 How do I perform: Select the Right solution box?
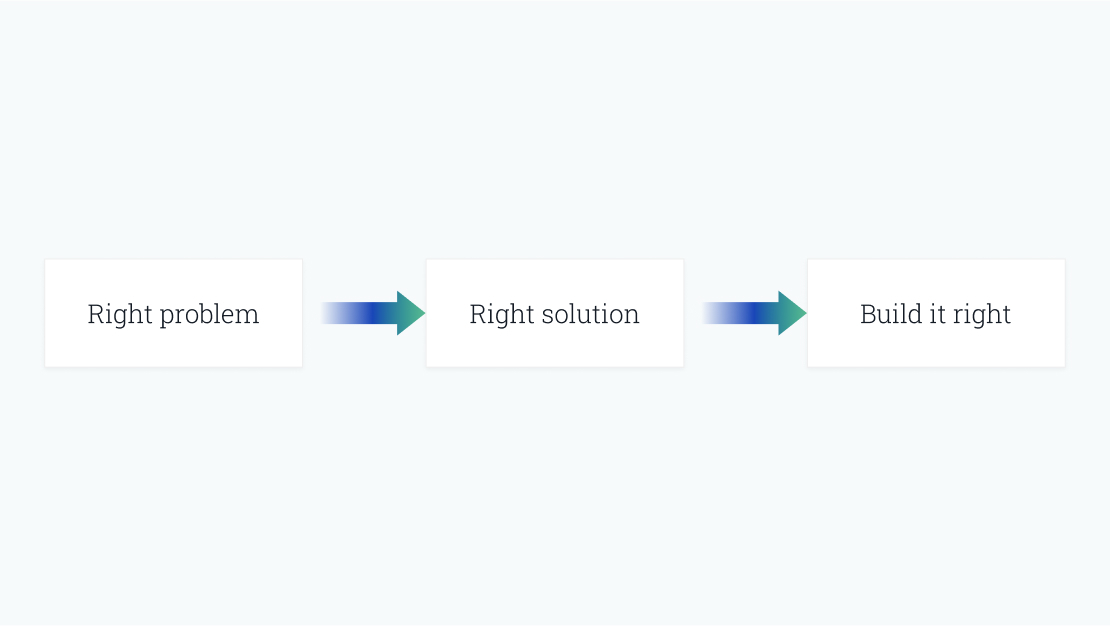(555, 313)
